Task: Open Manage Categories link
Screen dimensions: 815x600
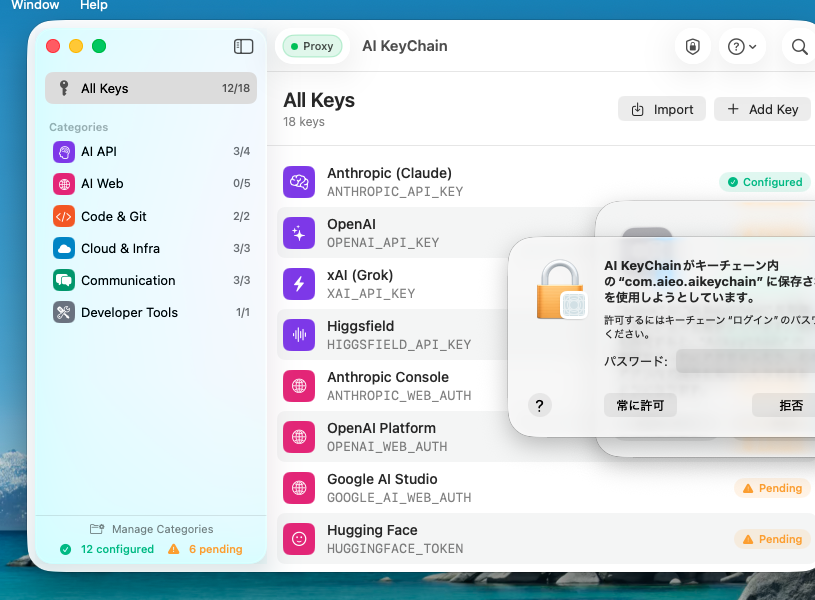Action: coord(151,529)
